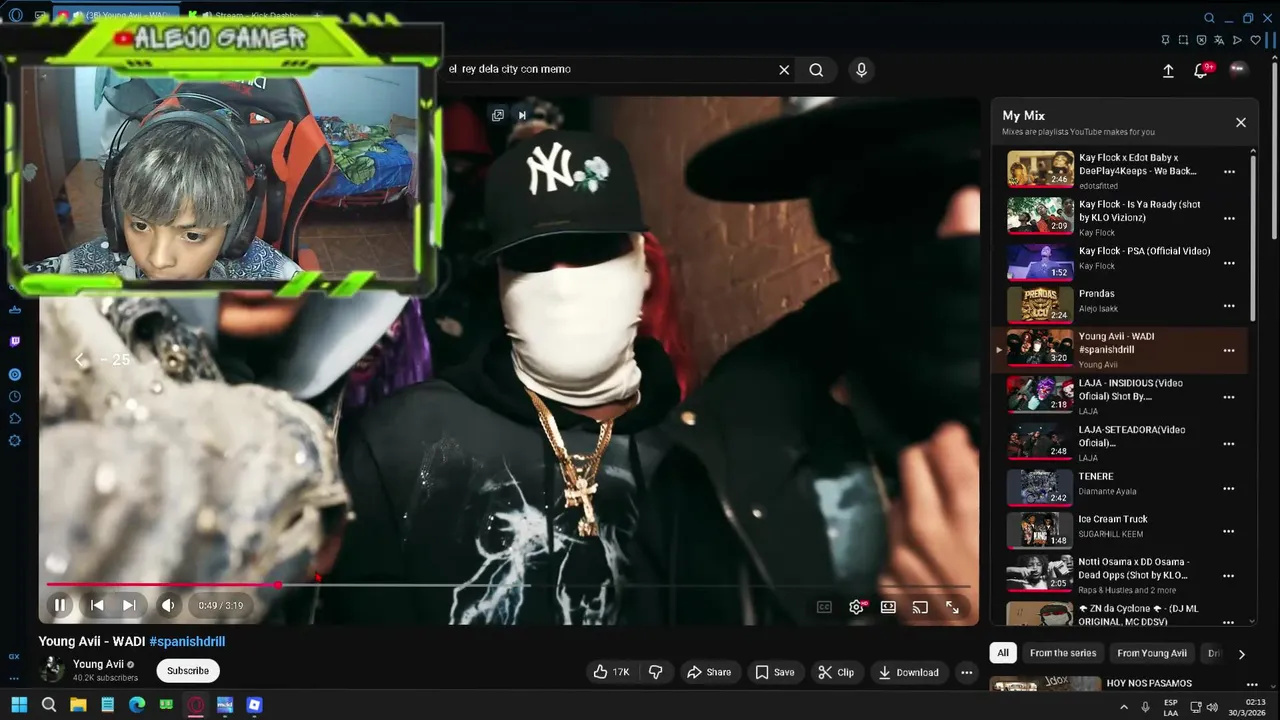Dislike the video thumbs-down

[656, 672]
